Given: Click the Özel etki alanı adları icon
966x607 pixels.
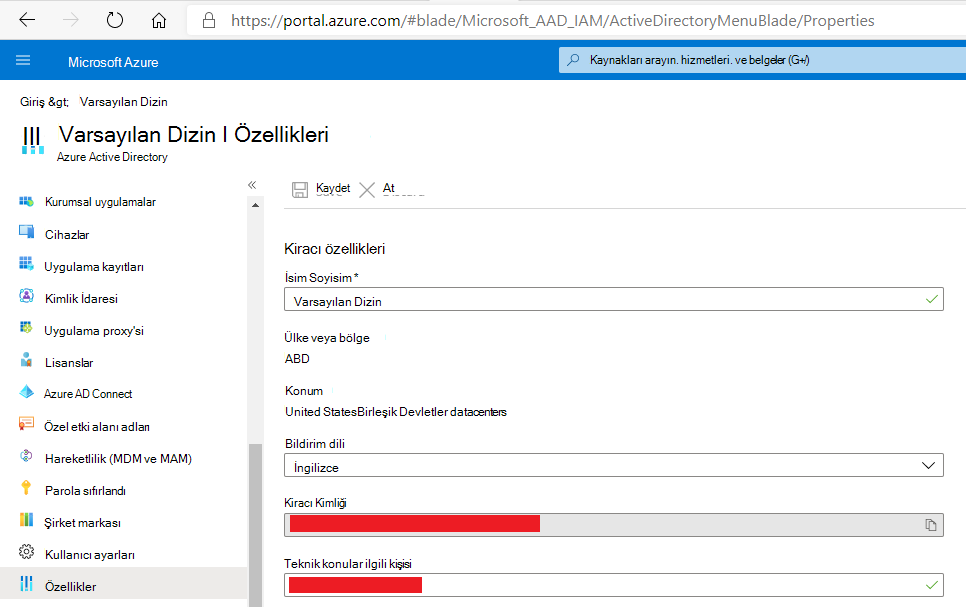Looking at the screenshot, I should pyautogui.click(x=26, y=423).
